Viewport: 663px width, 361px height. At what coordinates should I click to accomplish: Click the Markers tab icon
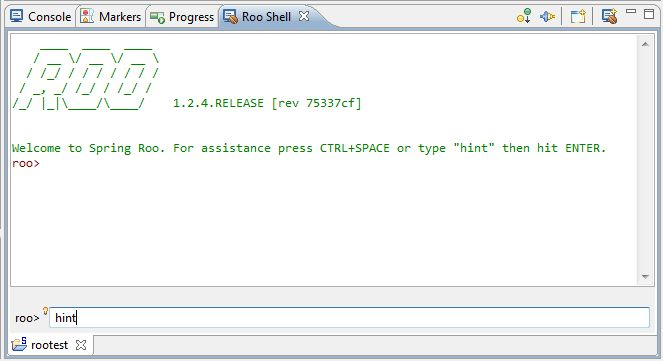click(87, 16)
